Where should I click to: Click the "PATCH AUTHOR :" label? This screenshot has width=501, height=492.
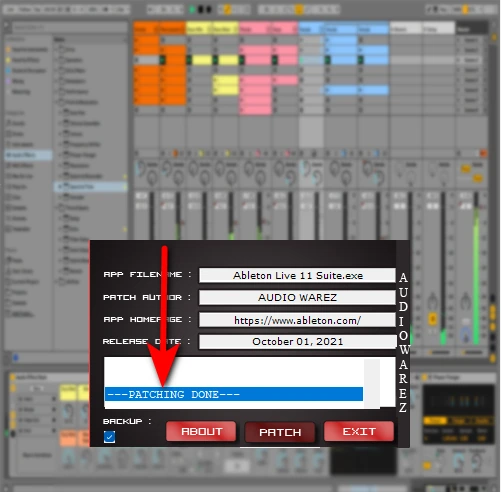(x=147, y=297)
